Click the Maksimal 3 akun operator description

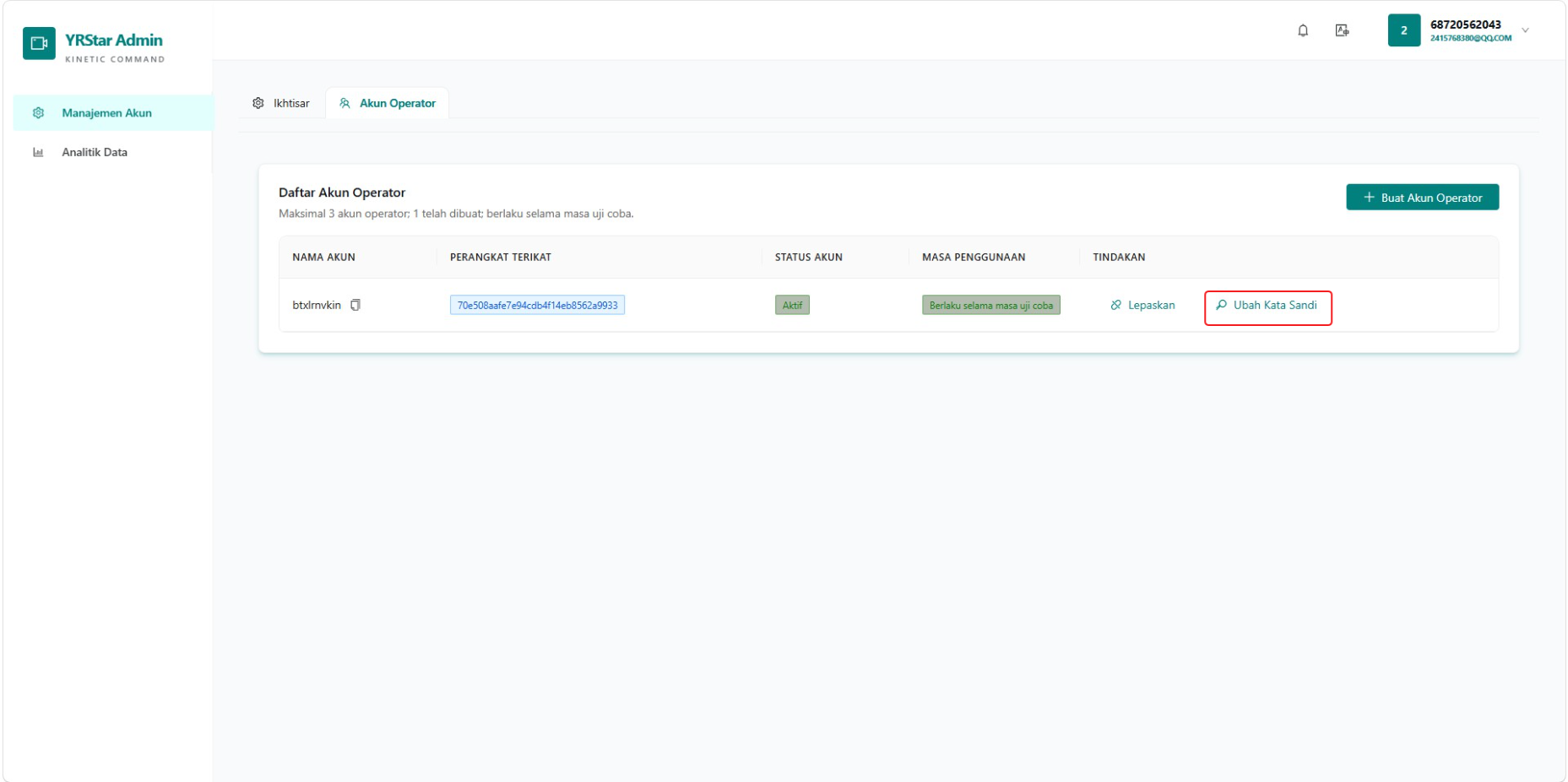[456, 214]
